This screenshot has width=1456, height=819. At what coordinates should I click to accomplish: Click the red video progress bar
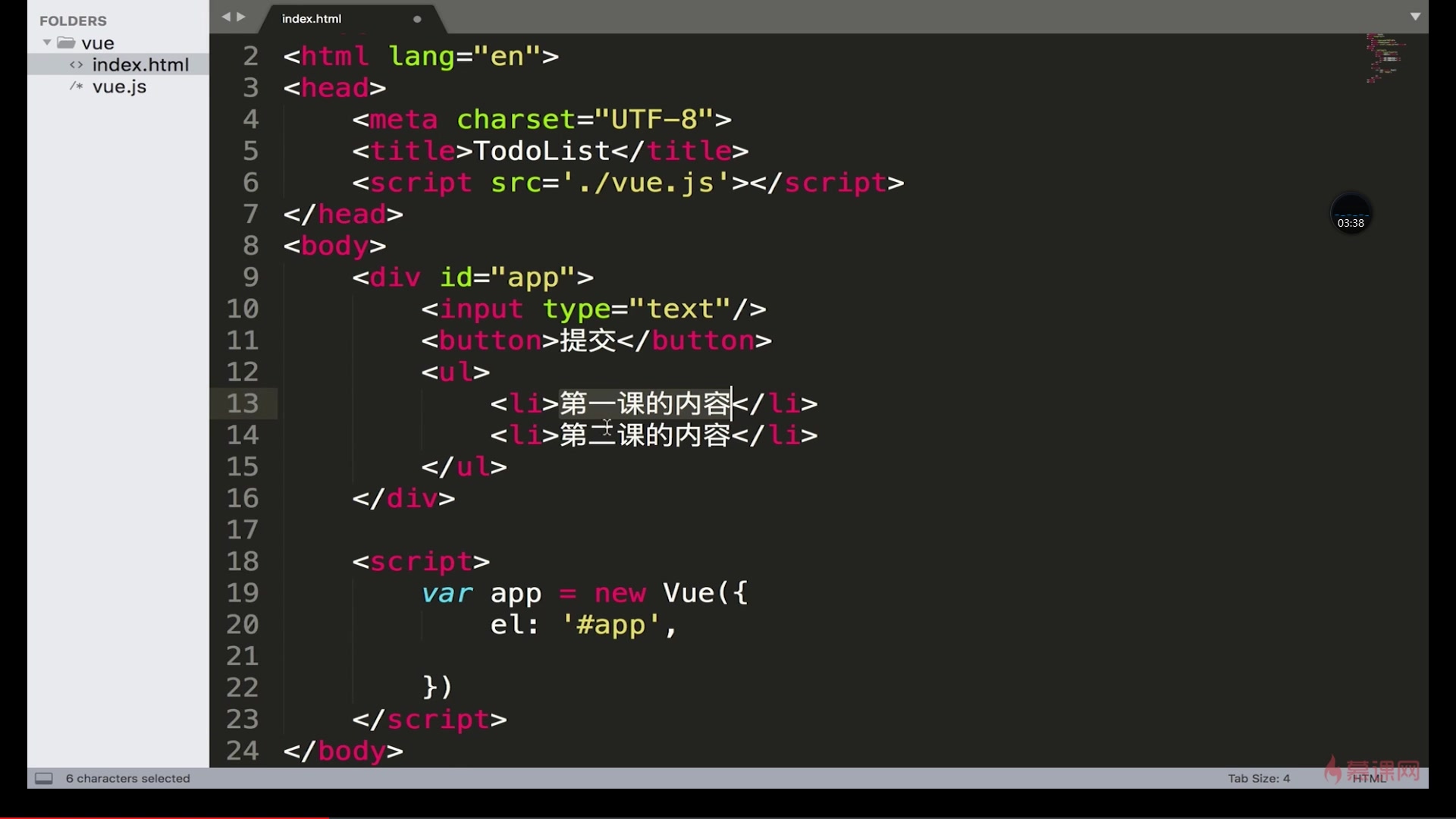pyautogui.click(x=164, y=817)
